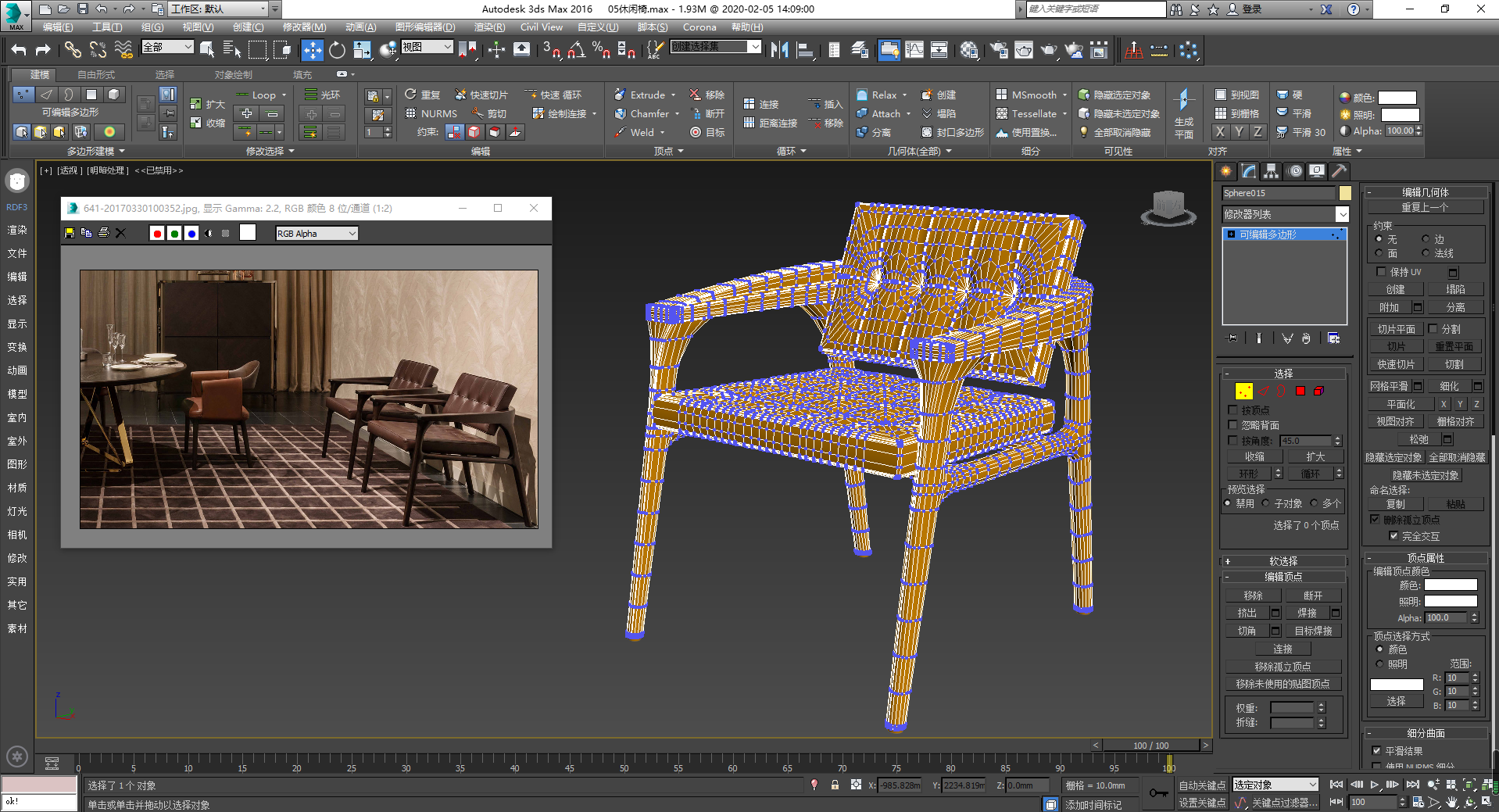Enable the 忽略背面 checkbox

tap(1233, 425)
